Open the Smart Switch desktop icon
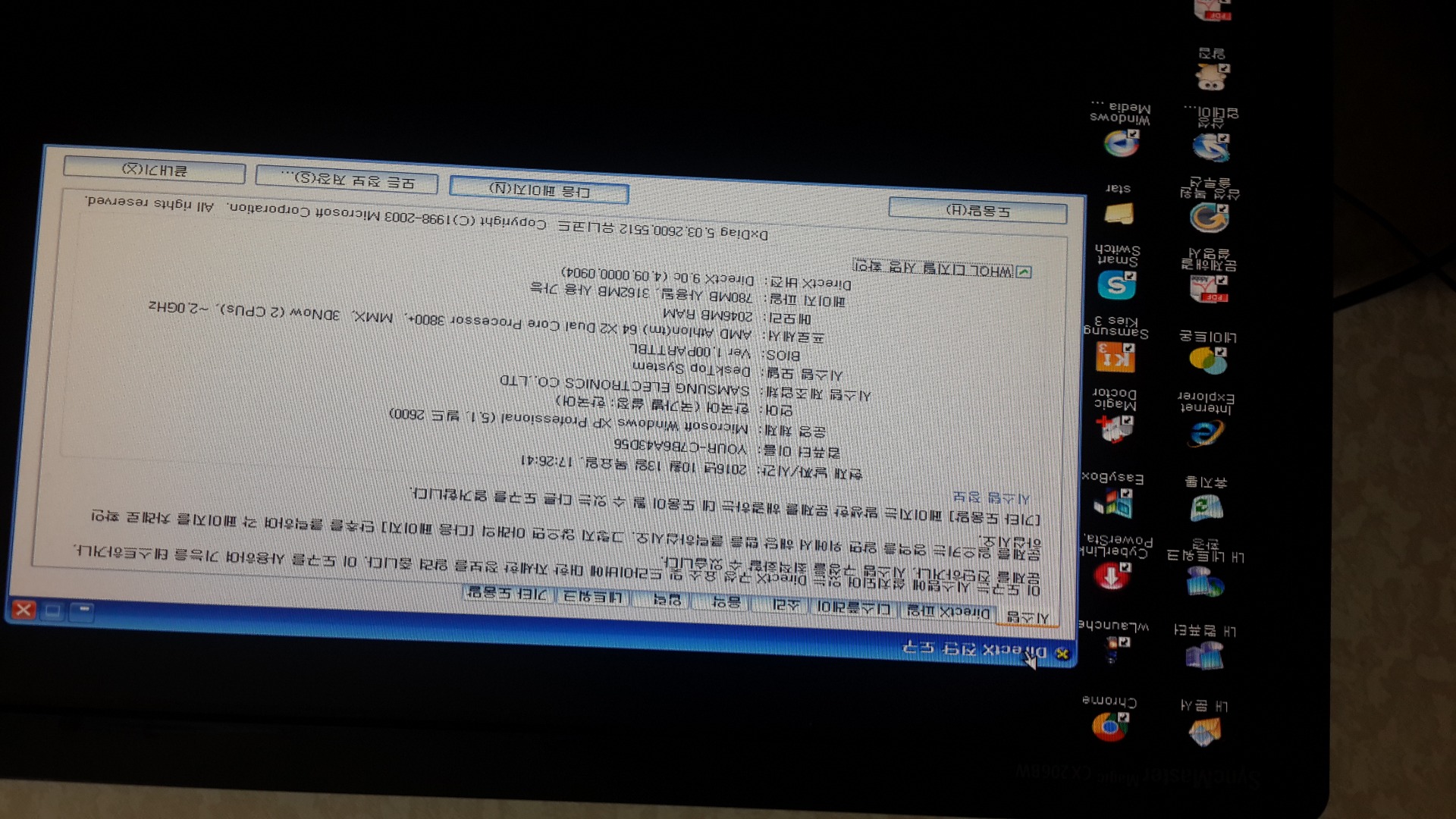 pyautogui.click(x=1117, y=285)
